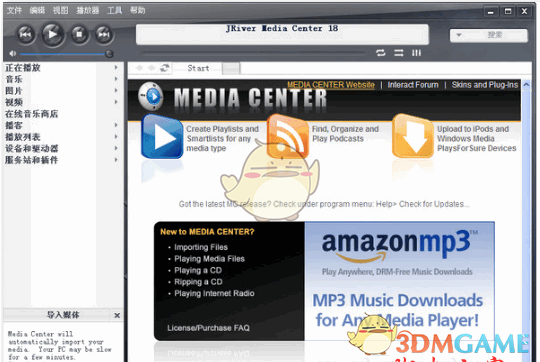This screenshot has height=362, width=540.
Task: Click the blank tab next to Start
Action: (x=231, y=68)
